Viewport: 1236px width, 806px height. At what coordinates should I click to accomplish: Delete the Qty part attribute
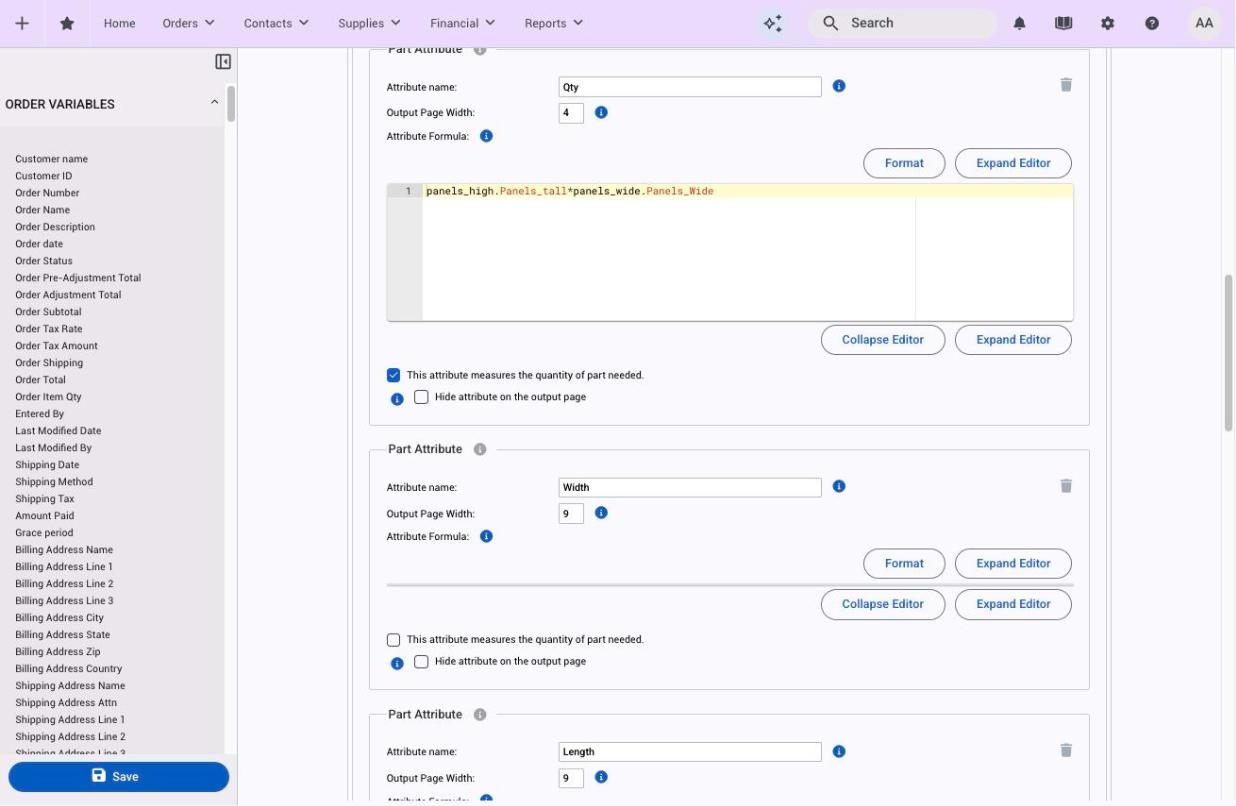tap(1066, 85)
